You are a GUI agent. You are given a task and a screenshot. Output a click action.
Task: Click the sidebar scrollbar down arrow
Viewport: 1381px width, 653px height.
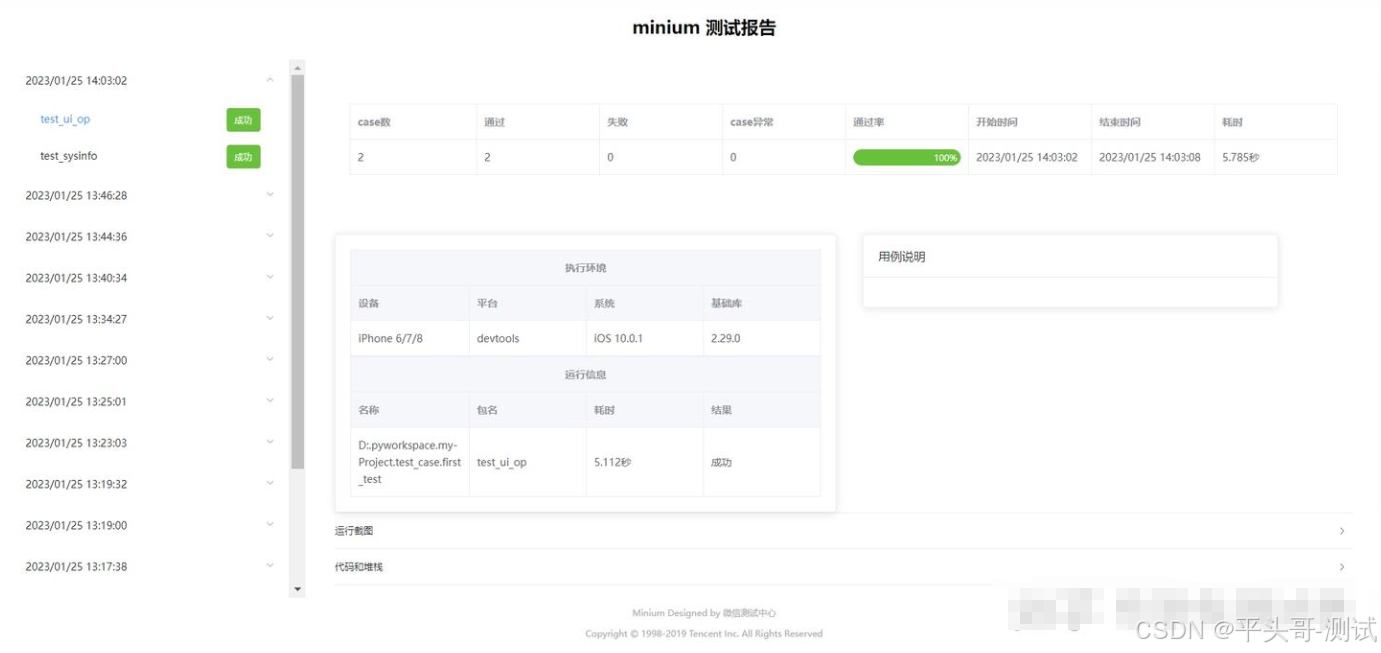[297, 590]
